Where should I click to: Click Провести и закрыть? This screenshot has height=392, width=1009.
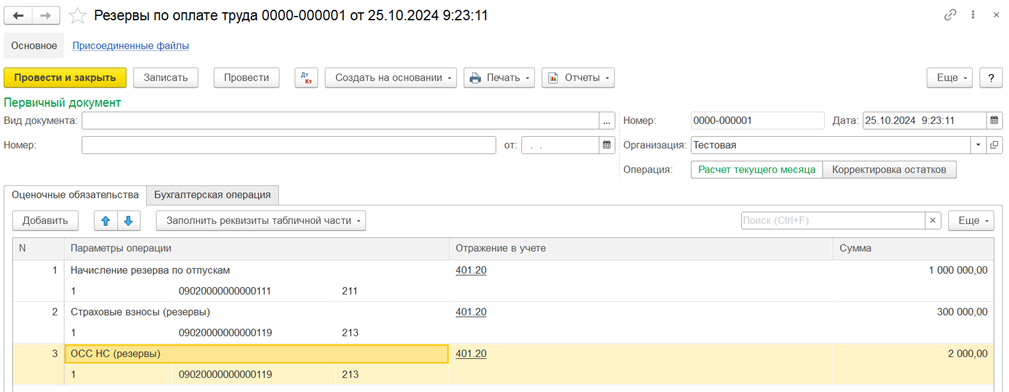[x=65, y=78]
